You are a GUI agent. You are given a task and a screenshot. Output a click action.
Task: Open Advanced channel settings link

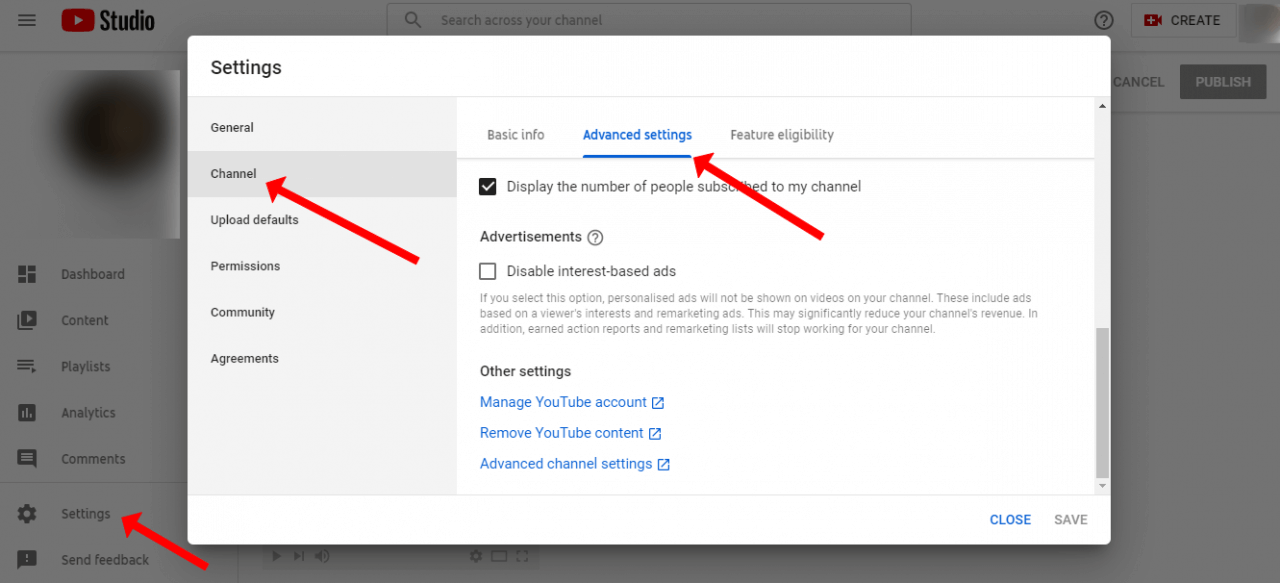[575, 464]
